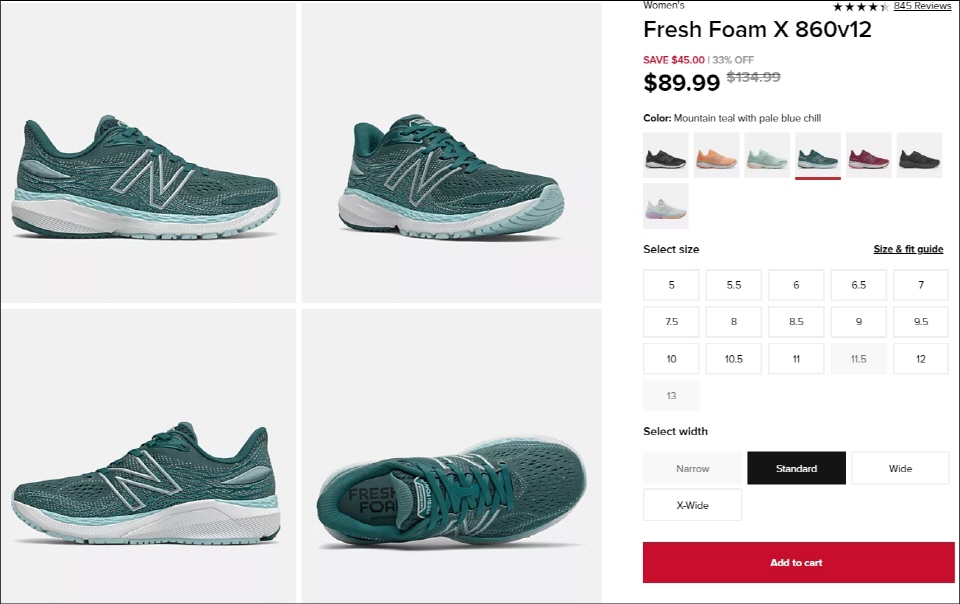This screenshot has width=960, height=604.
Task: Click the star rating icons
Action: pyautogui.click(x=860, y=6)
